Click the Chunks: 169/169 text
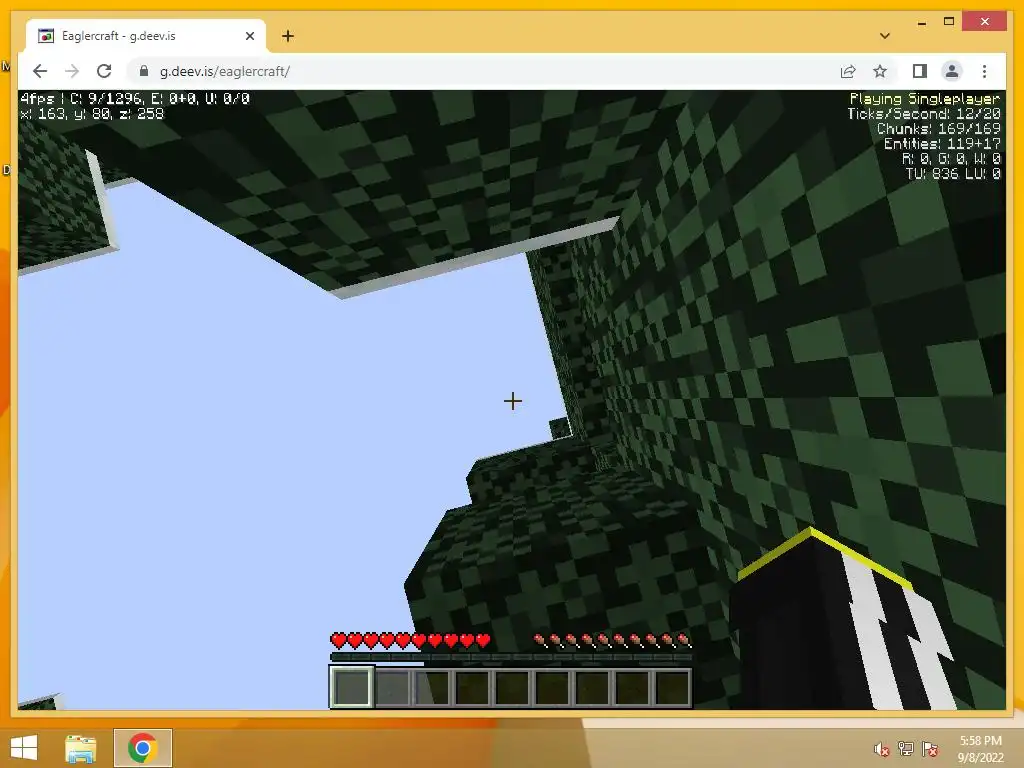The width and height of the screenshot is (1024, 768). (938, 129)
